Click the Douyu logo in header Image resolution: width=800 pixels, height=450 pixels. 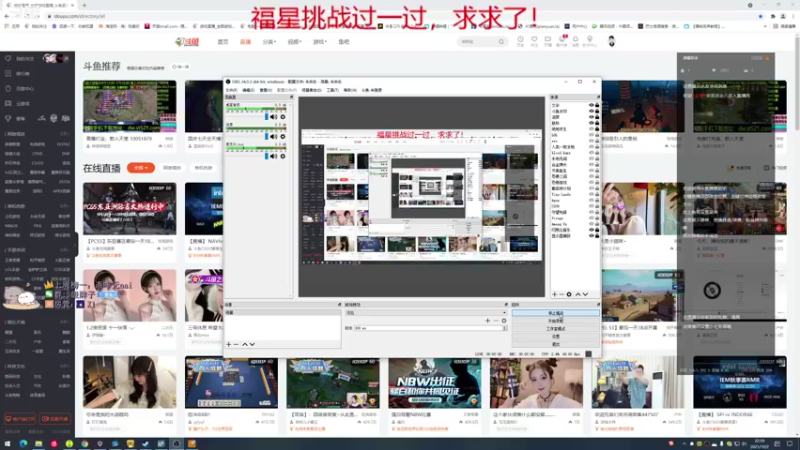[x=187, y=42]
